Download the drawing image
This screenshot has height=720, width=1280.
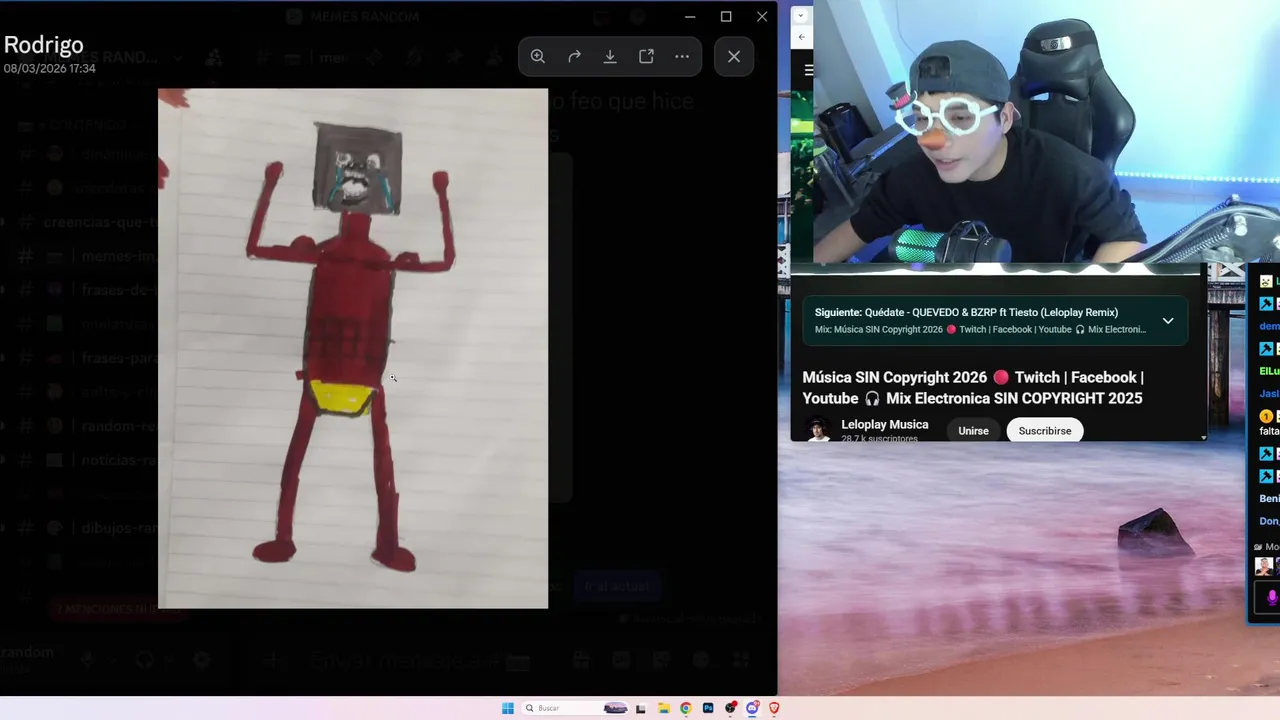(610, 56)
